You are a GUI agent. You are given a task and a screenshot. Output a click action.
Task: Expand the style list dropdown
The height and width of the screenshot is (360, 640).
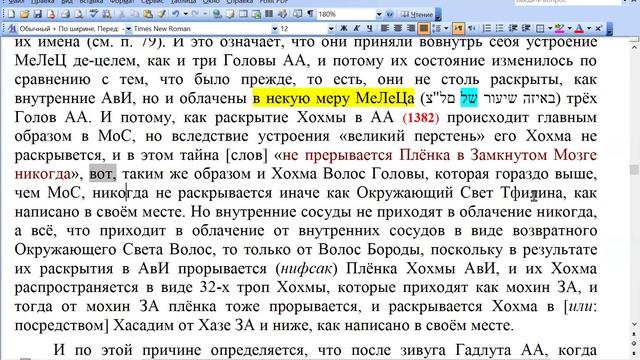[129, 29]
